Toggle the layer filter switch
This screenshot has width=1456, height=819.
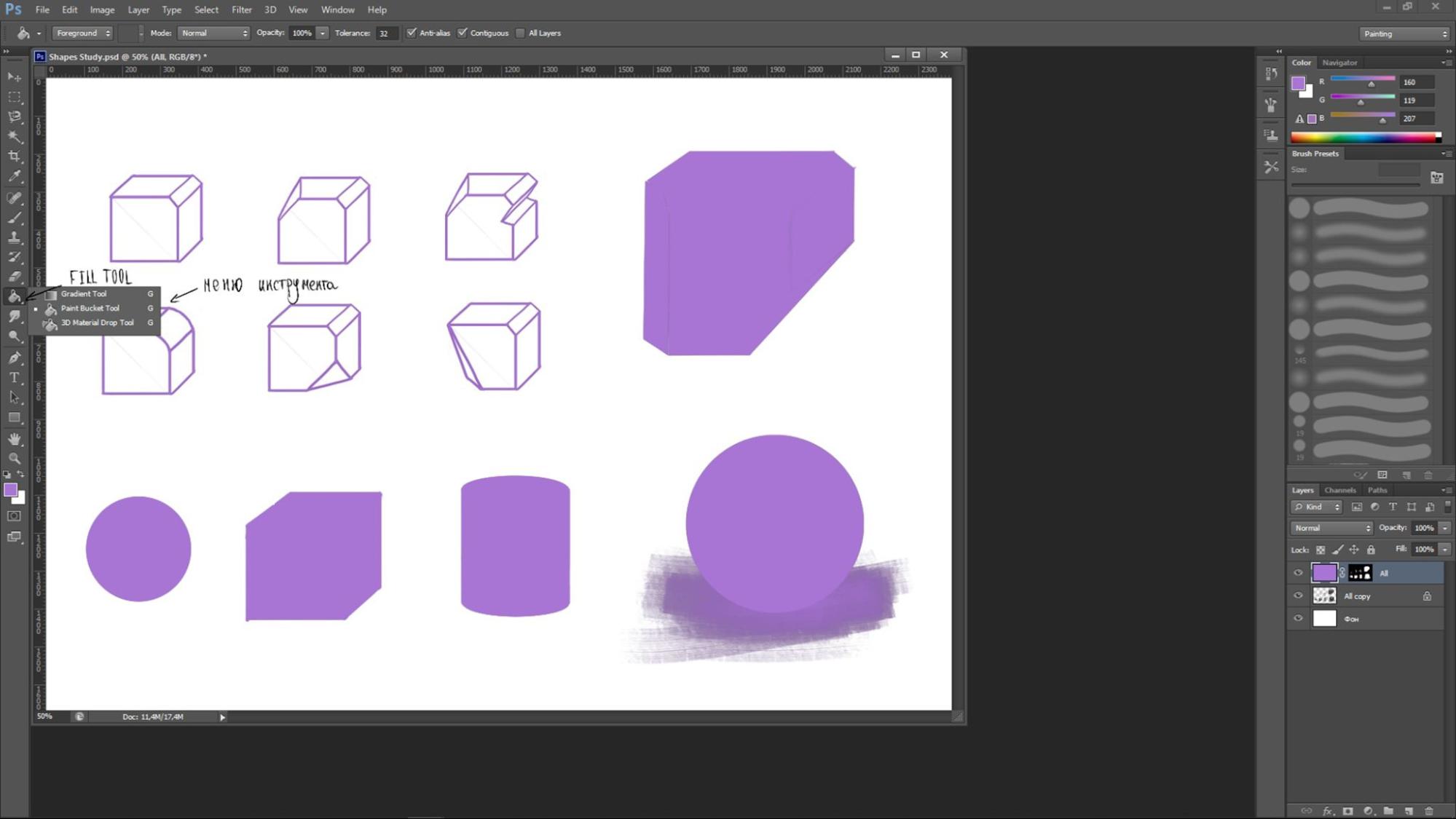point(1447,506)
